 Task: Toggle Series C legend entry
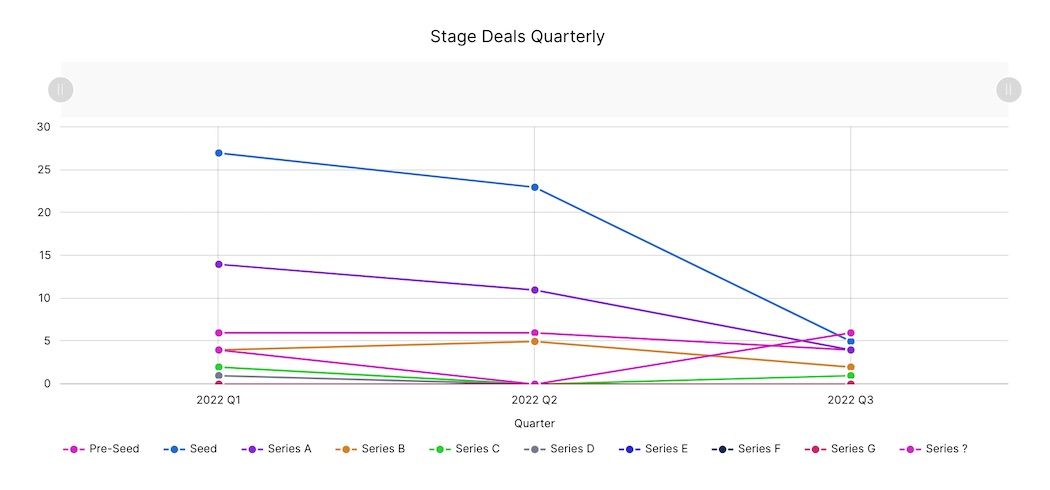(465, 449)
